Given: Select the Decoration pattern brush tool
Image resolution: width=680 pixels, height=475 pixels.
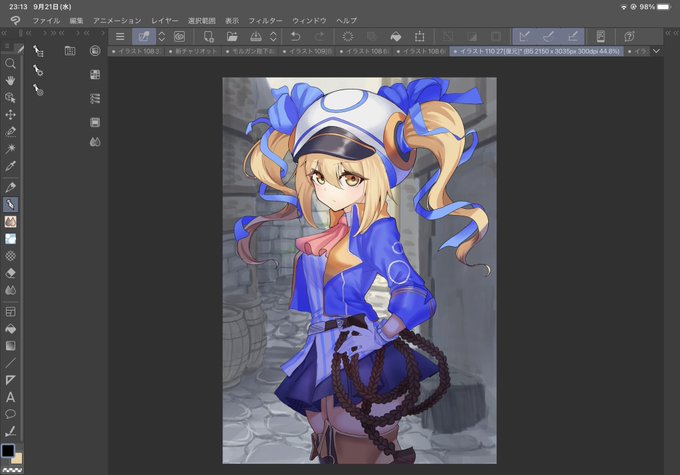Looking at the screenshot, I should click(10, 256).
